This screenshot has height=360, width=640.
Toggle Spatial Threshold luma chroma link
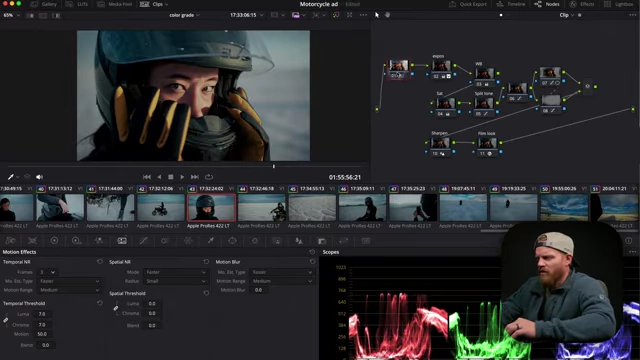click(116, 308)
